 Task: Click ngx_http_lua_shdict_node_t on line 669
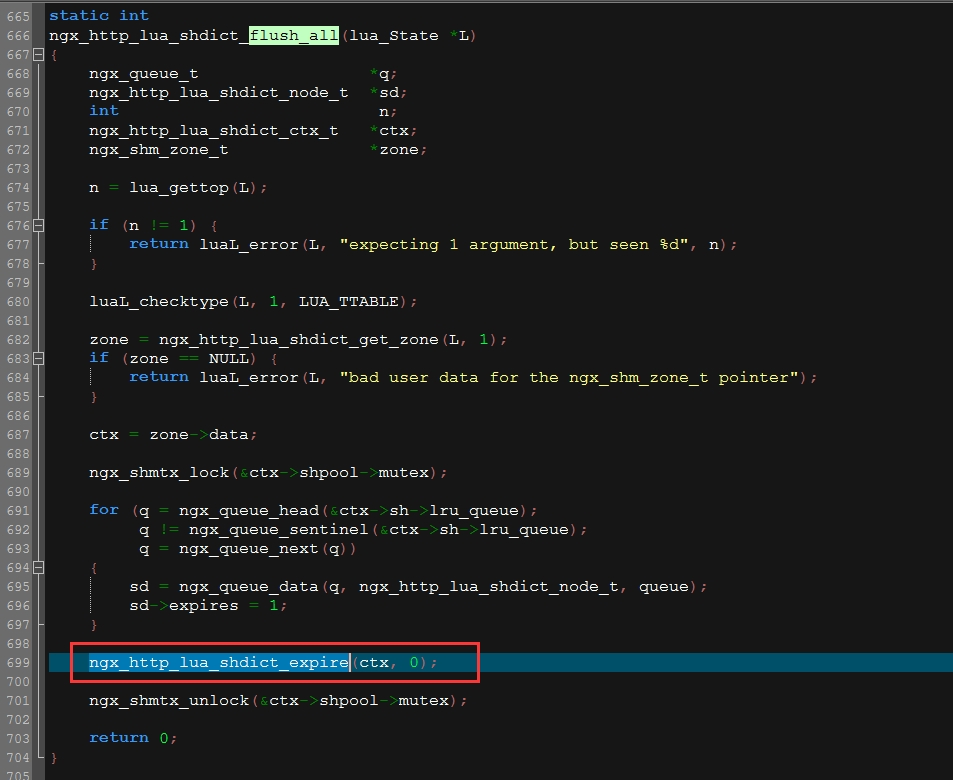pos(219,92)
